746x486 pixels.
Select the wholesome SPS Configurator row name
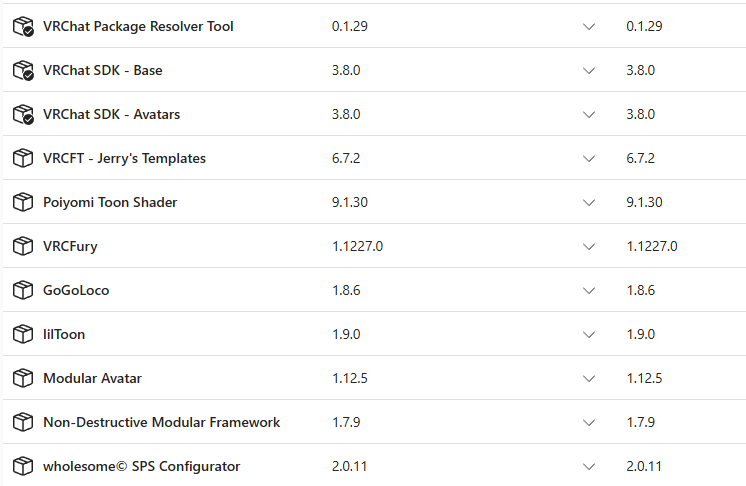(142, 467)
